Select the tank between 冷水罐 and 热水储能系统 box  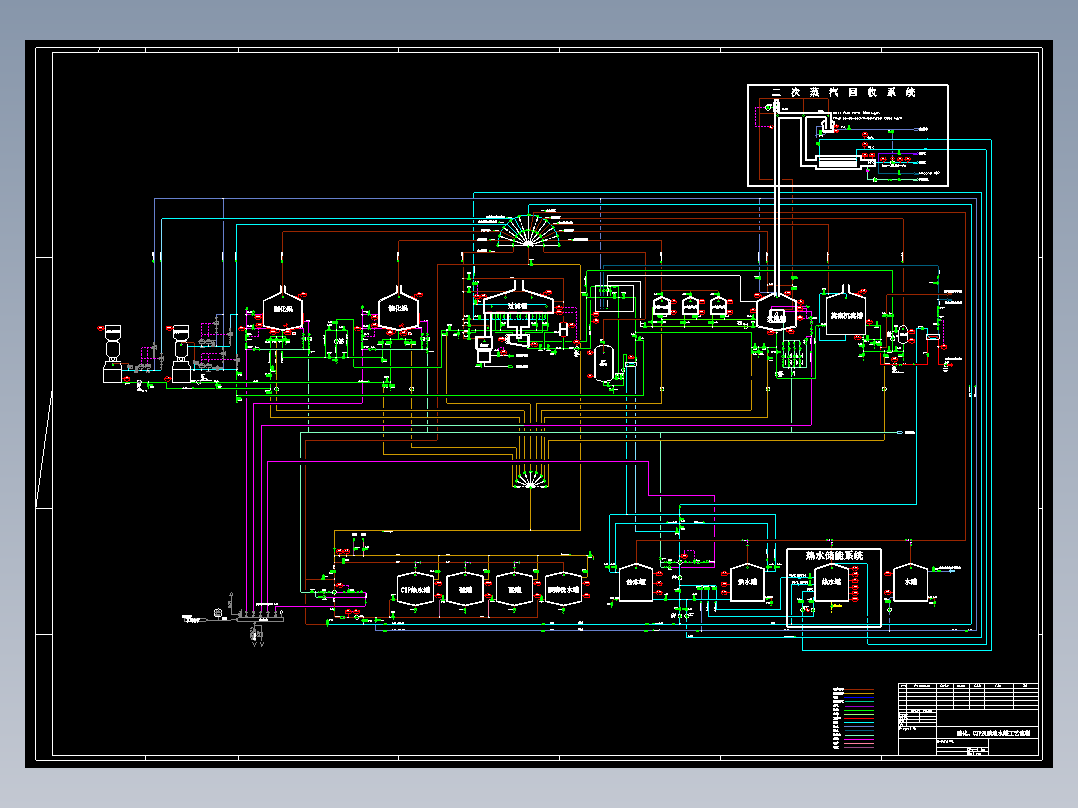tap(747, 582)
